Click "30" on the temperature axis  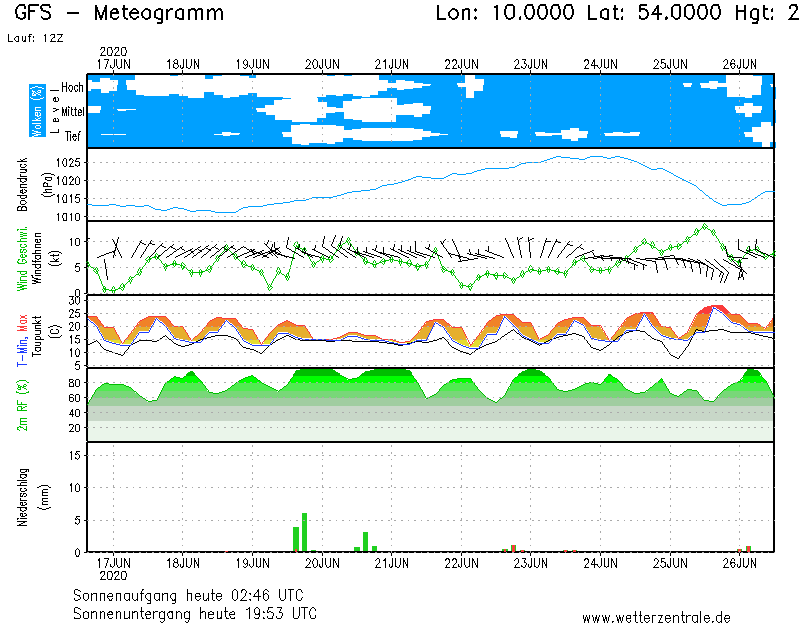(74, 301)
